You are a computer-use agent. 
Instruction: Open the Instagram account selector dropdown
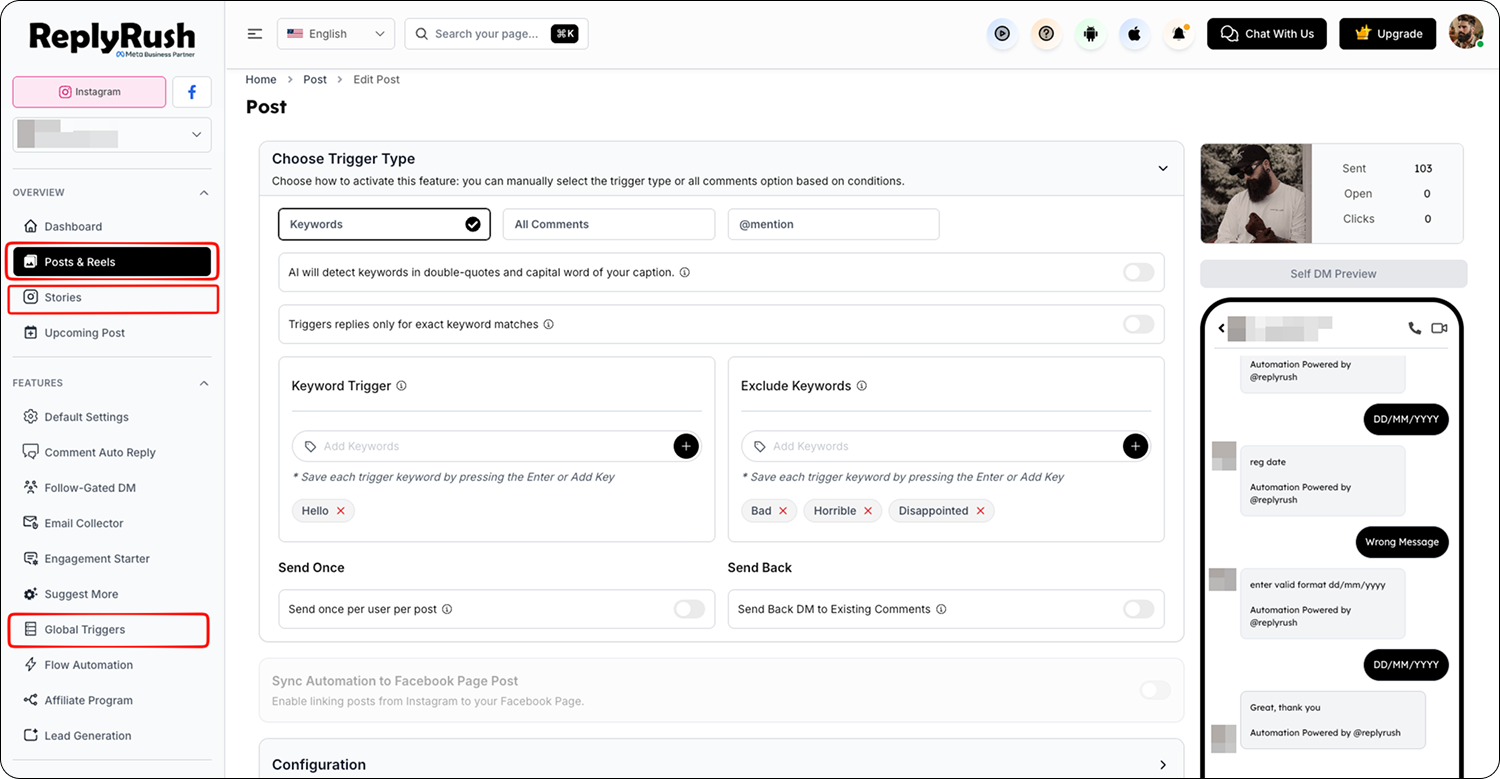(112, 135)
